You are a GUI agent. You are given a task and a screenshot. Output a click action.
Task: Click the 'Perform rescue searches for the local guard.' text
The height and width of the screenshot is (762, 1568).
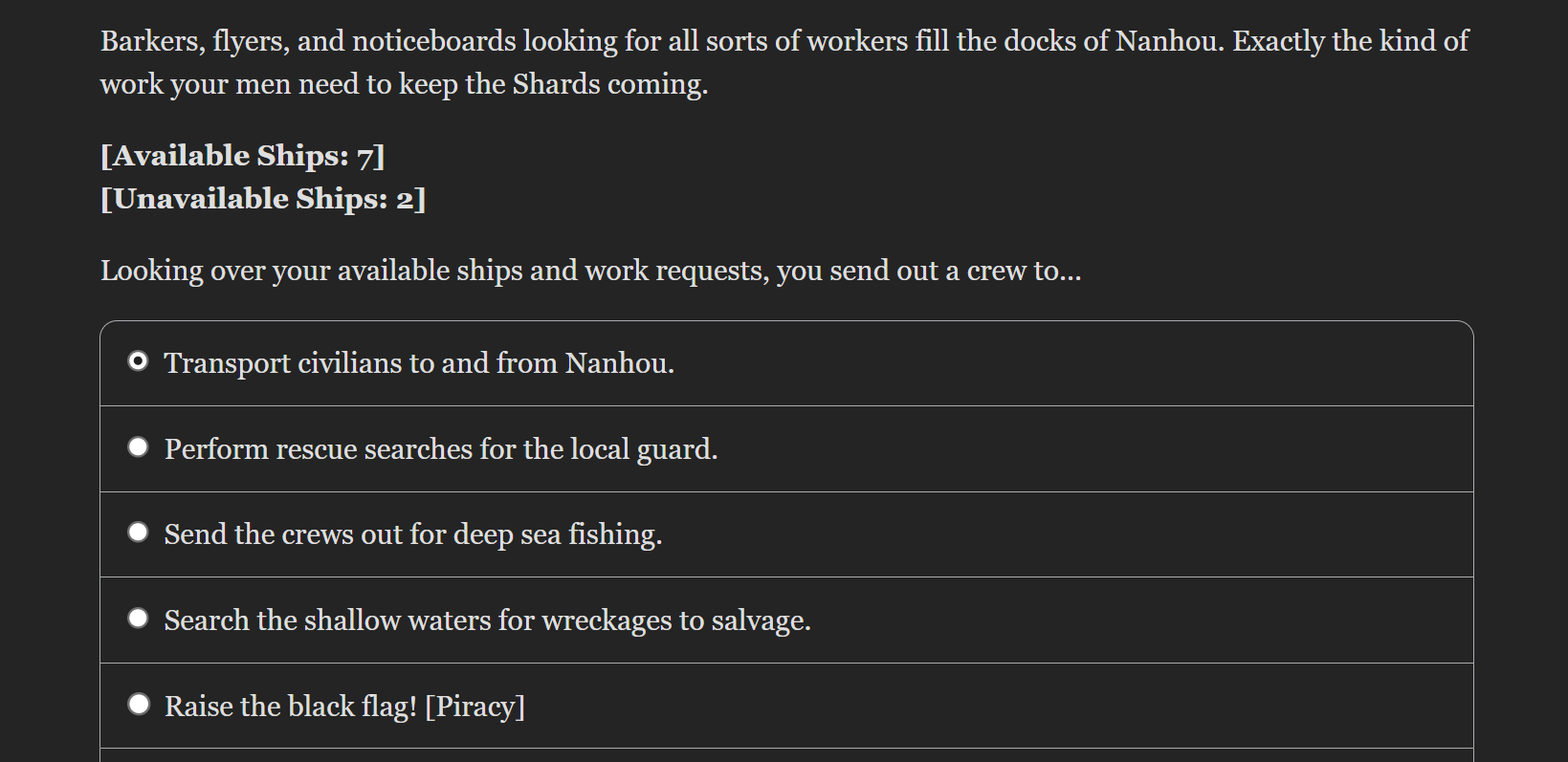[441, 449]
